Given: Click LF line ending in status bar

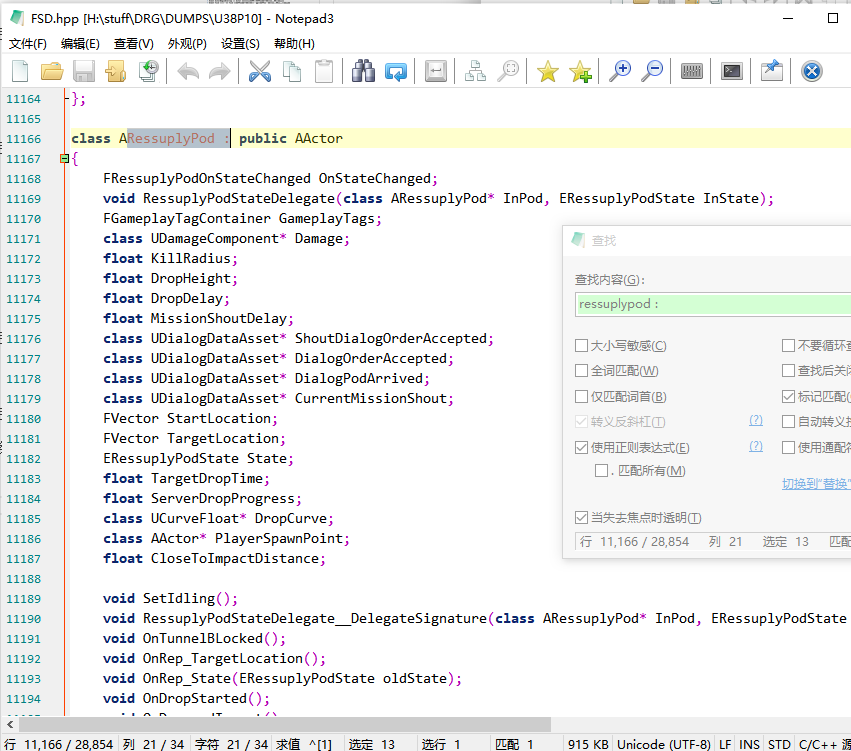Looking at the screenshot, I should pos(725,744).
